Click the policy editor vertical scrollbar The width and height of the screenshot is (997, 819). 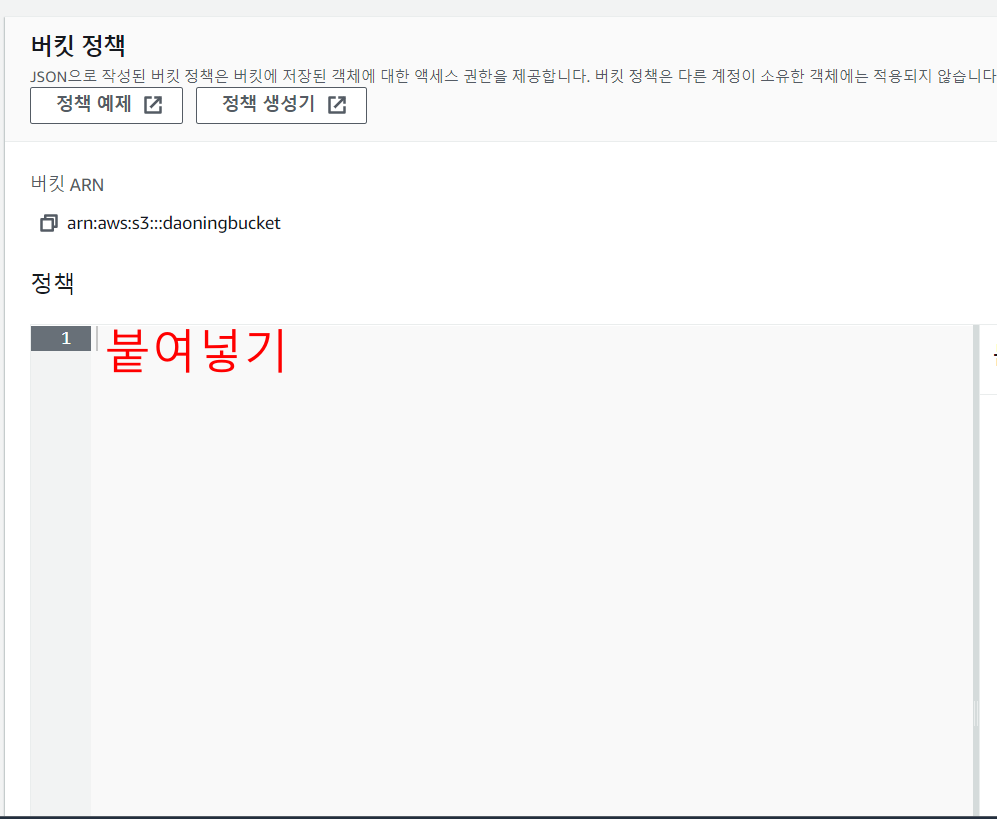[976, 570]
